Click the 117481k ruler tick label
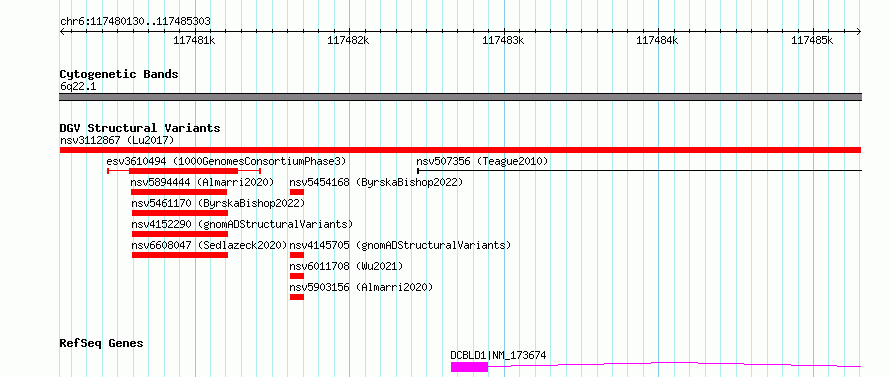Image resolution: width=890 pixels, height=377 pixels. [194, 40]
